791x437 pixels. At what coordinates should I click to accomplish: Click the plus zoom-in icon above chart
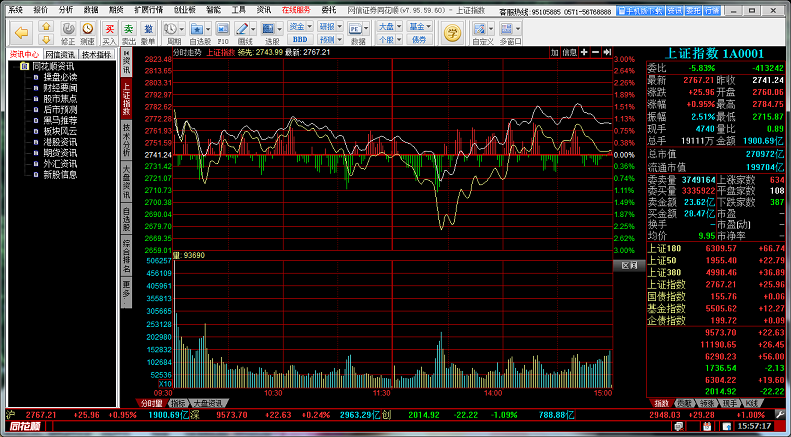tap(595, 51)
